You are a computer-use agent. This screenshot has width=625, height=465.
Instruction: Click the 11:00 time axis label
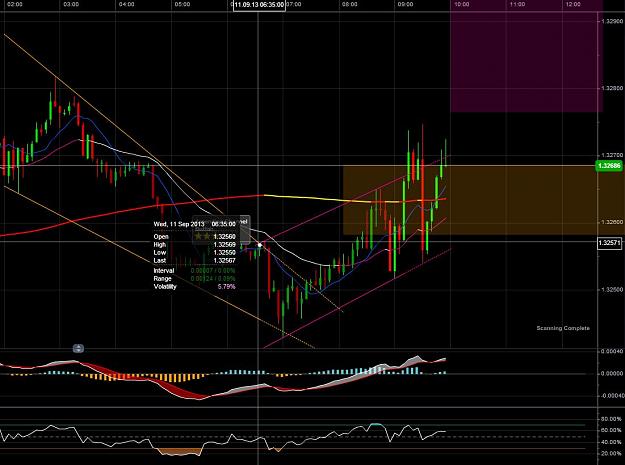(x=517, y=4)
